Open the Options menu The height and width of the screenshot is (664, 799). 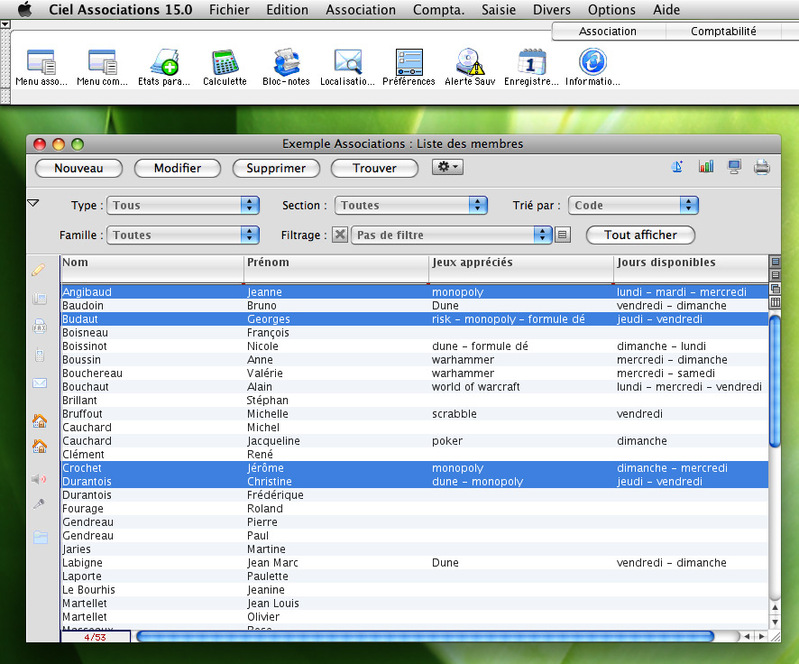click(x=611, y=10)
